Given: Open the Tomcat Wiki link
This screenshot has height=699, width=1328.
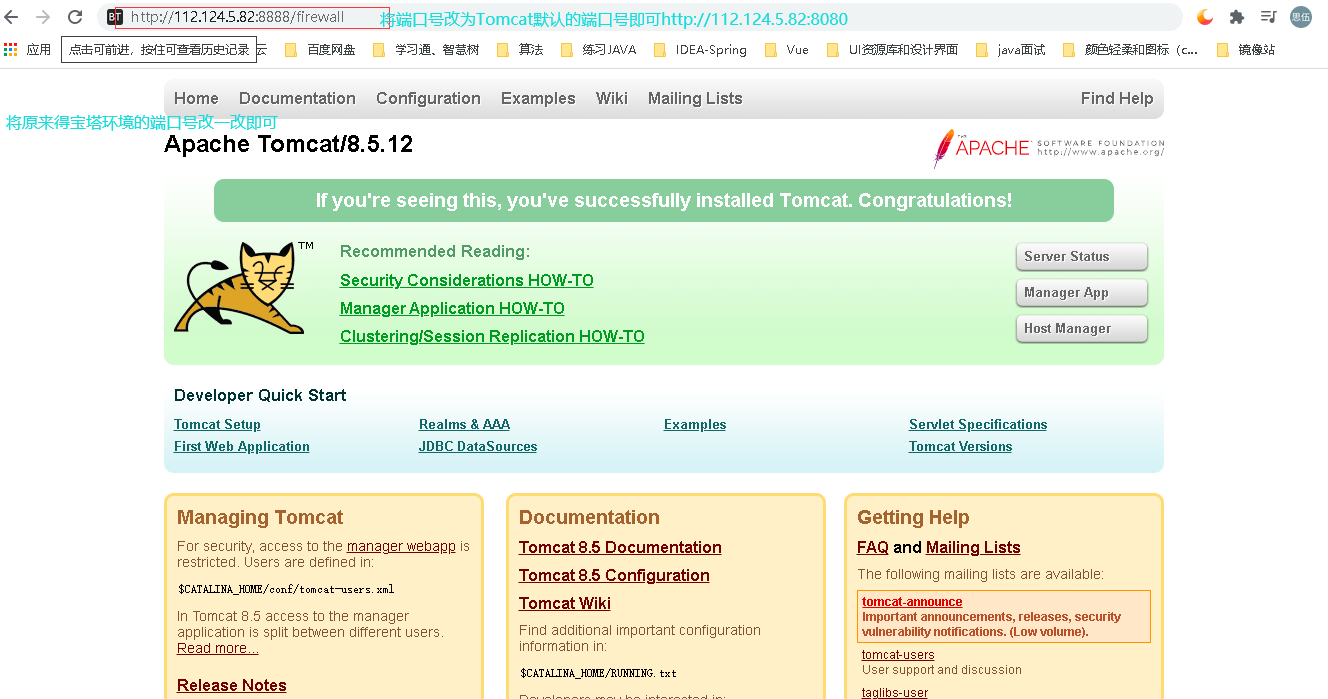Looking at the screenshot, I should pyautogui.click(x=565, y=603).
